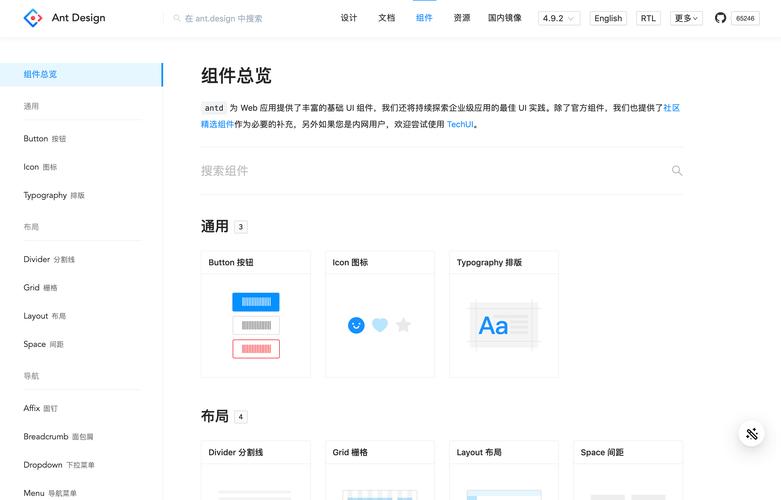This screenshot has height=500, width=781.
Task: Focus the 搜索组件 search field
Action: (430, 171)
